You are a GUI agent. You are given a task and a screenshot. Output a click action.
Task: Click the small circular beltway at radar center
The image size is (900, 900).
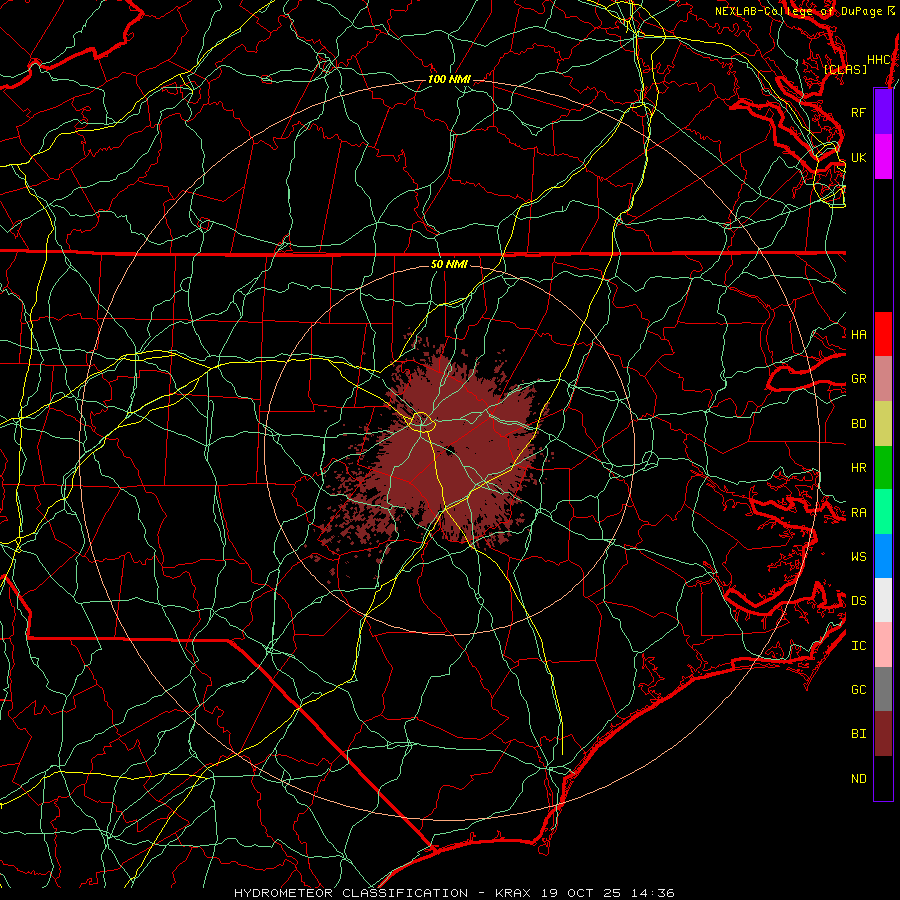point(421,422)
